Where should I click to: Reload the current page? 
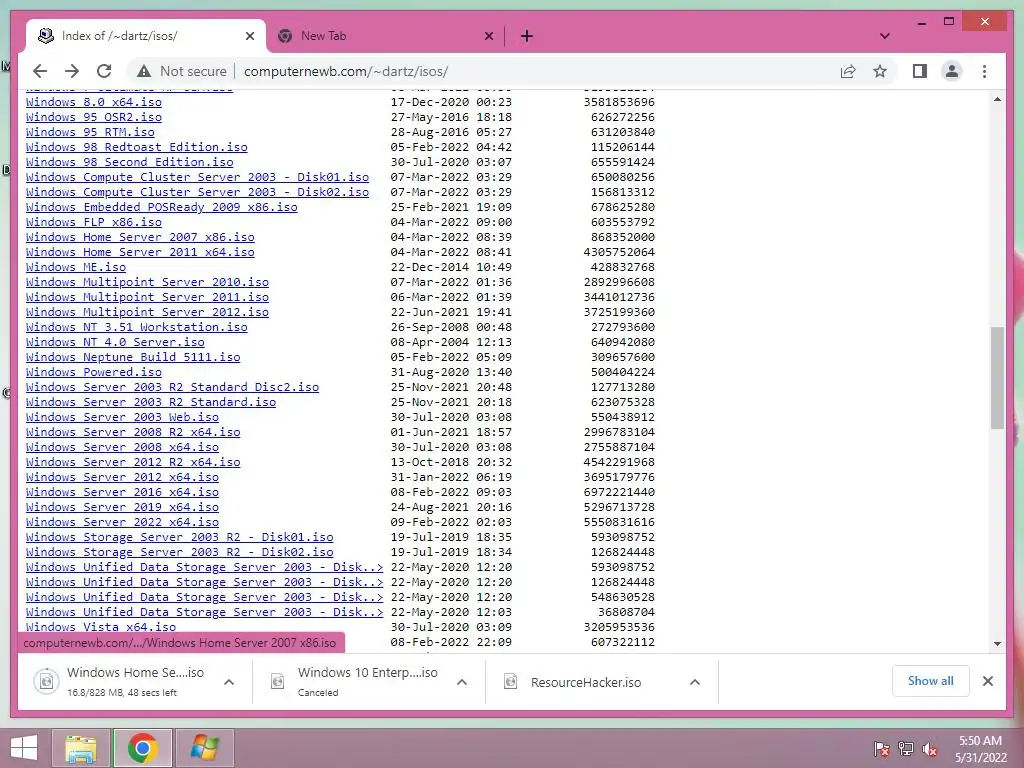[x=104, y=71]
